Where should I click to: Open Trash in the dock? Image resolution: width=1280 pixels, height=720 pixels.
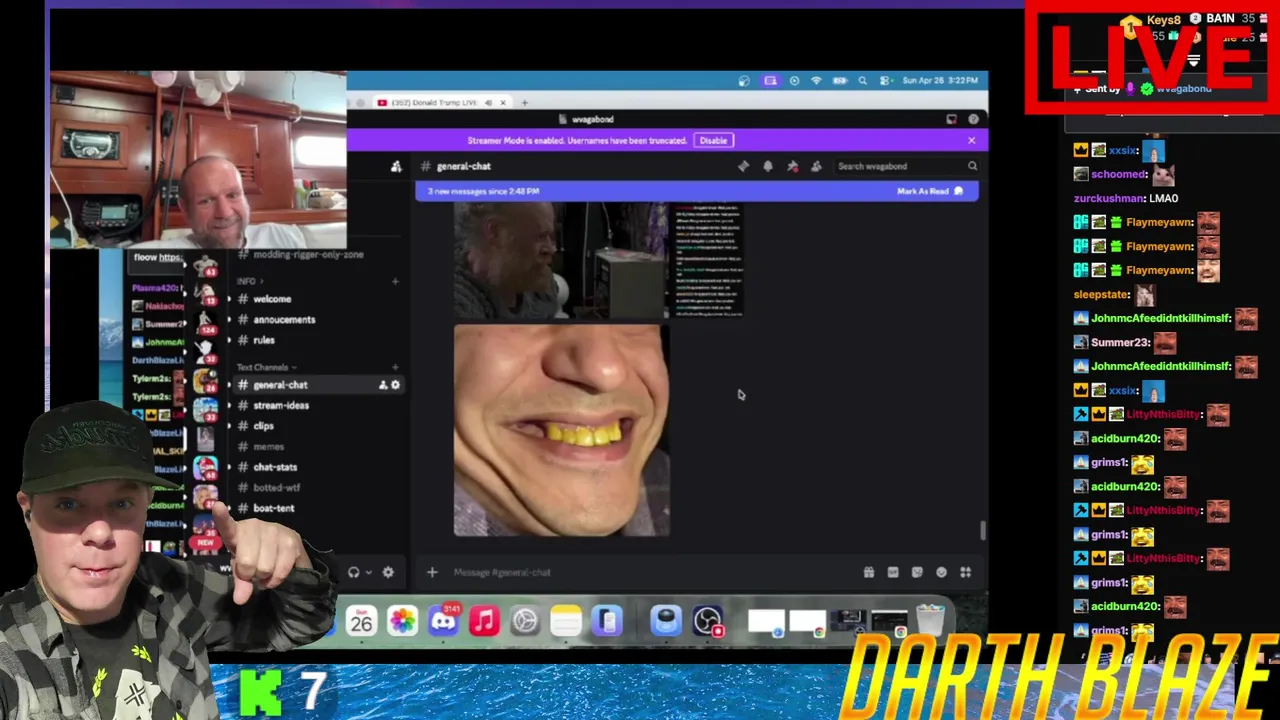coord(930,621)
